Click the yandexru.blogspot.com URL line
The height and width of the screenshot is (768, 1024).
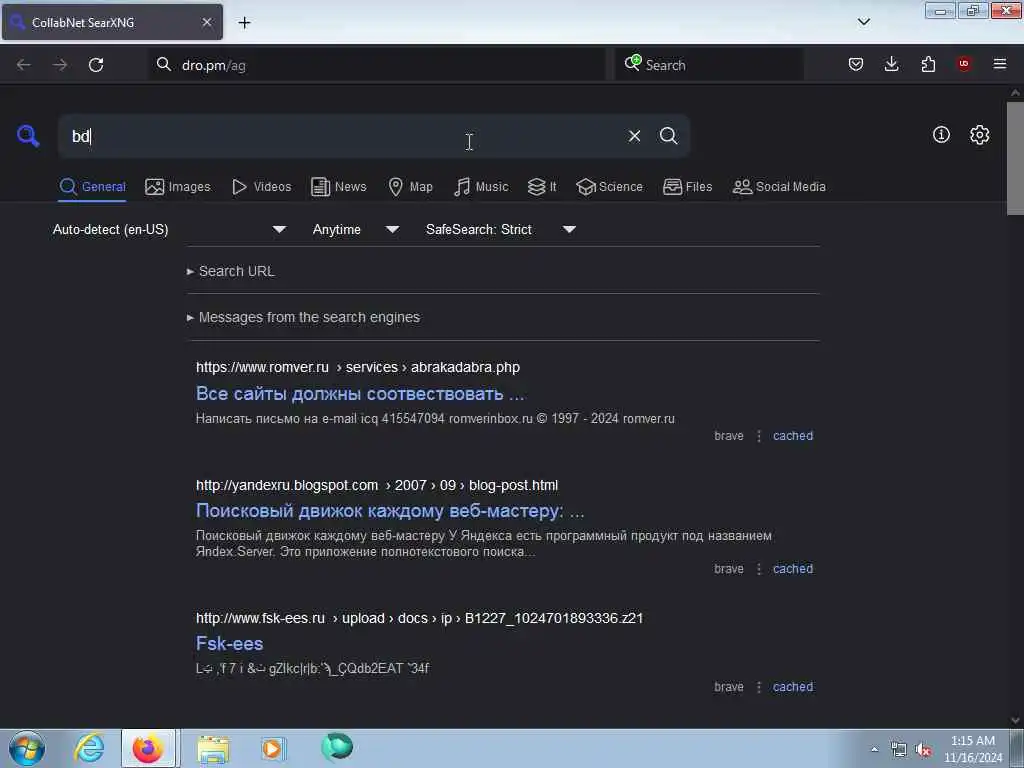(x=377, y=485)
